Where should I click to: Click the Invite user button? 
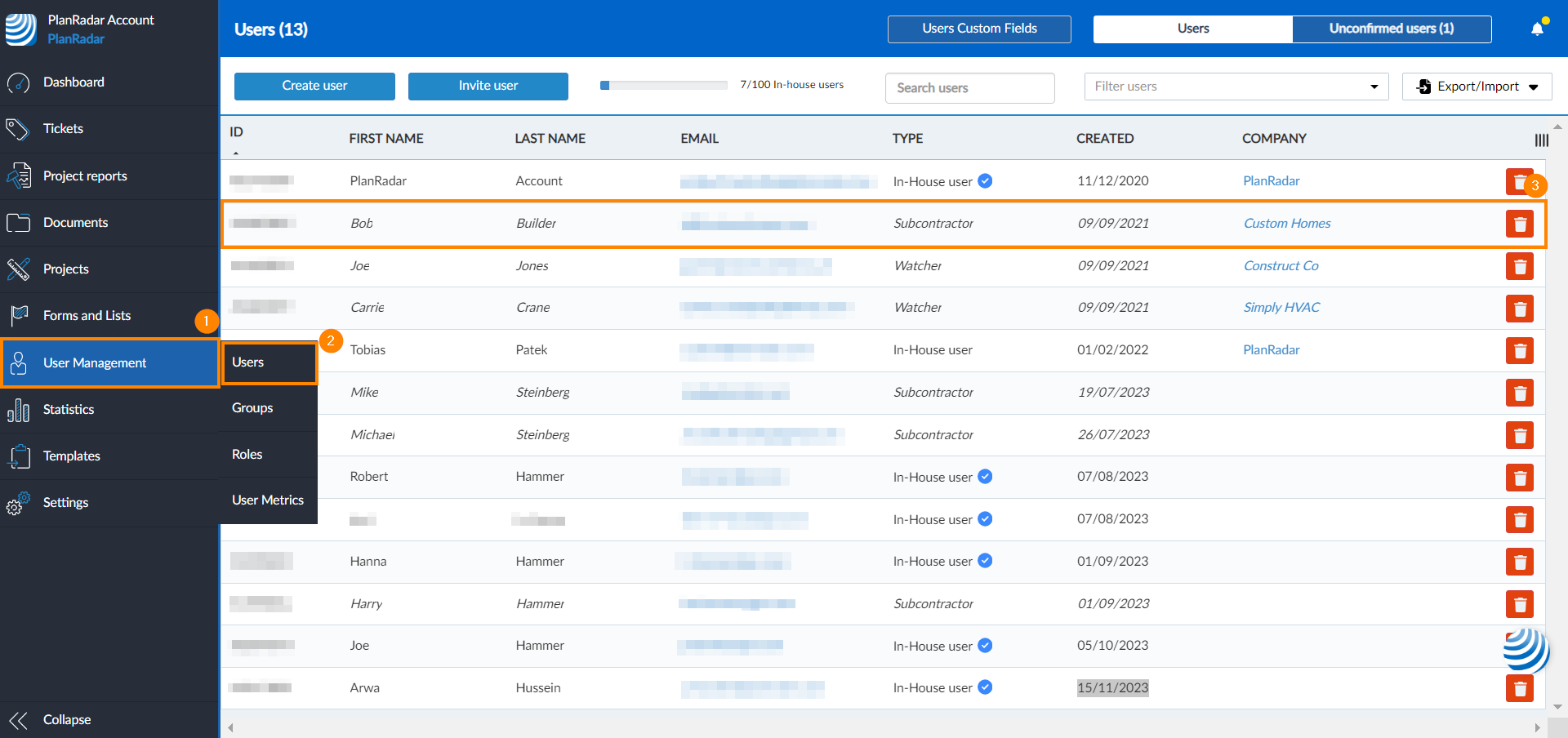point(488,86)
